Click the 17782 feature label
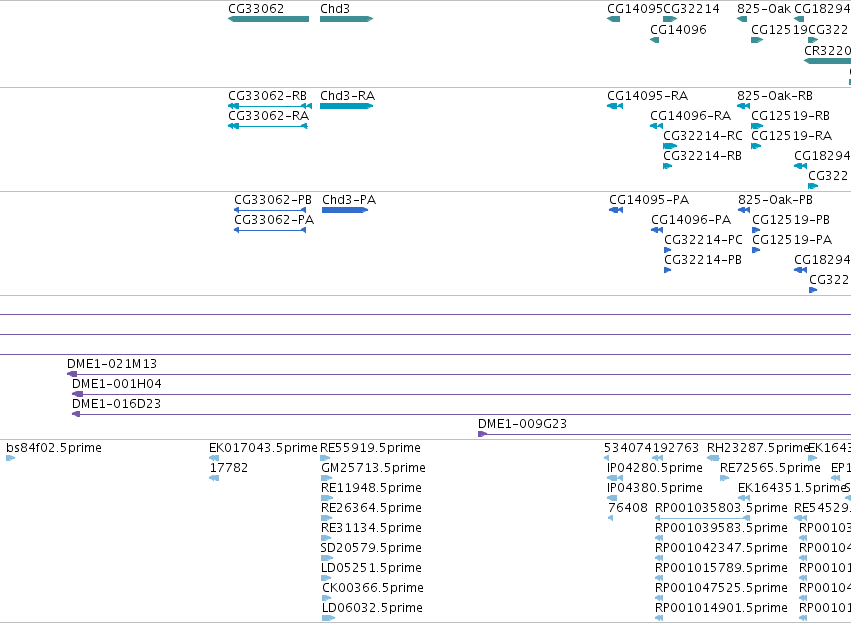Viewport: 851px width, 623px height. [x=229, y=468]
